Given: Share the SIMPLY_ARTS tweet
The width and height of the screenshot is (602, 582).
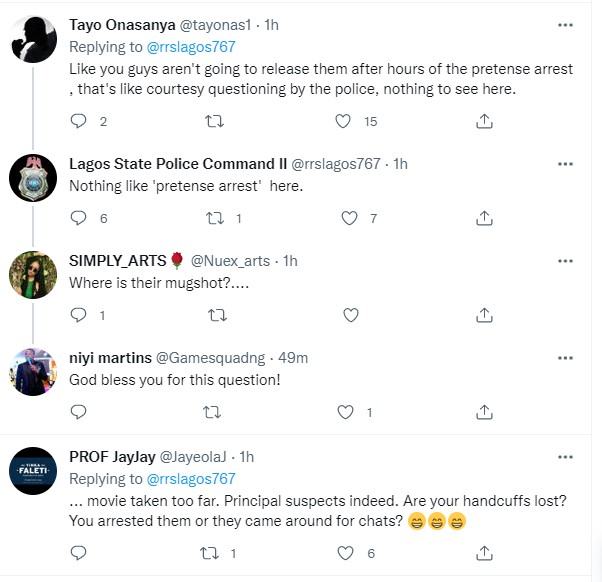Looking at the screenshot, I should pos(484,315).
